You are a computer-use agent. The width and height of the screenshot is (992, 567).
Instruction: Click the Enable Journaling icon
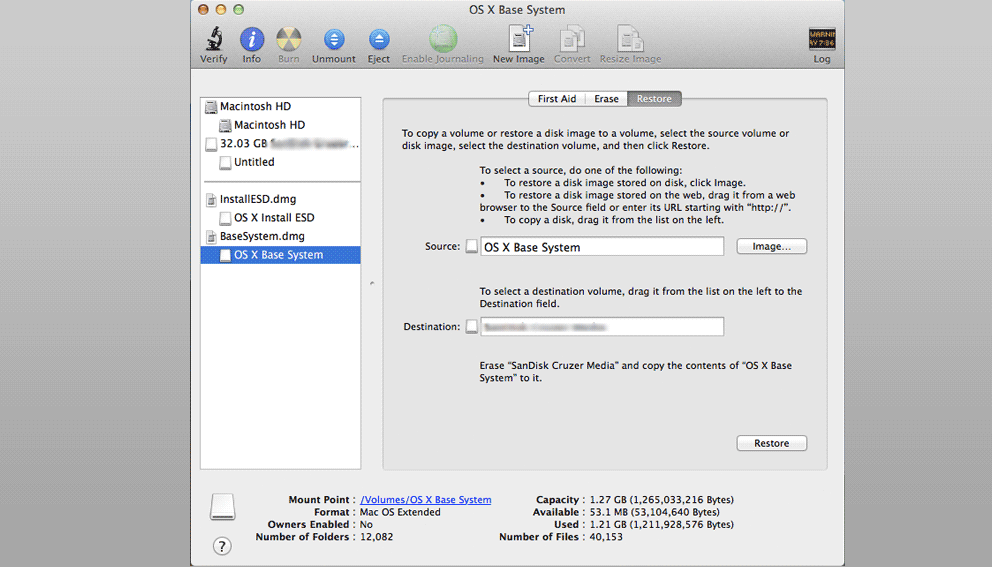(443, 39)
